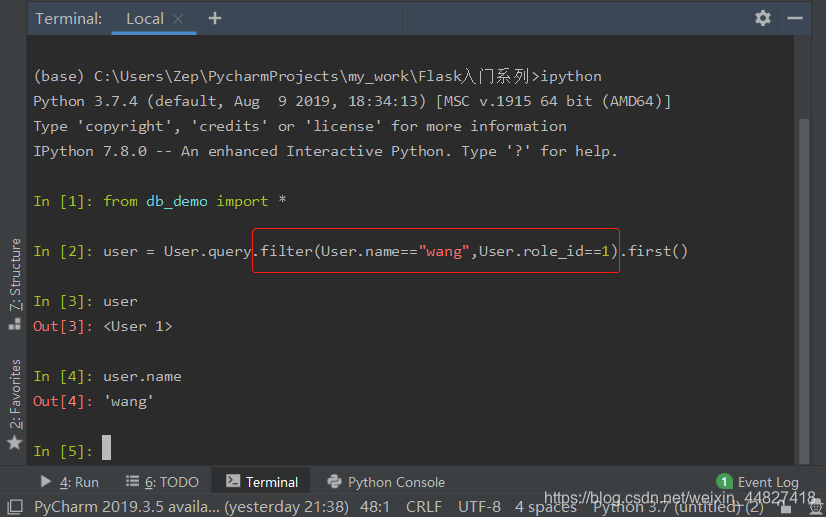The height and width of the screenshot is (517, 826).
Task: Close the Local terminal tab
Action: click(178, 19)
